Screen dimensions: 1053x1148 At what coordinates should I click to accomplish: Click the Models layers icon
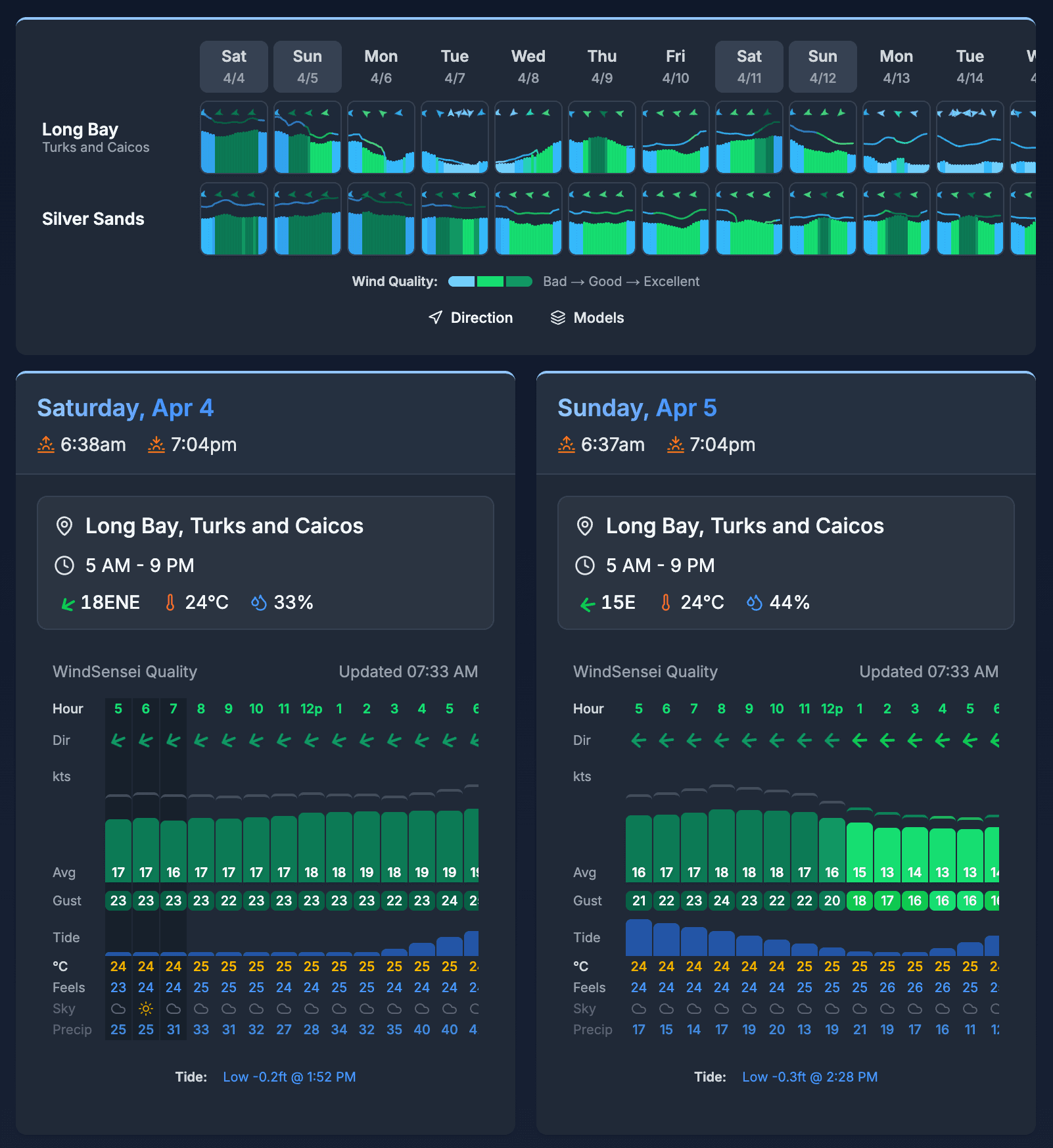click(x=558, y=318)
